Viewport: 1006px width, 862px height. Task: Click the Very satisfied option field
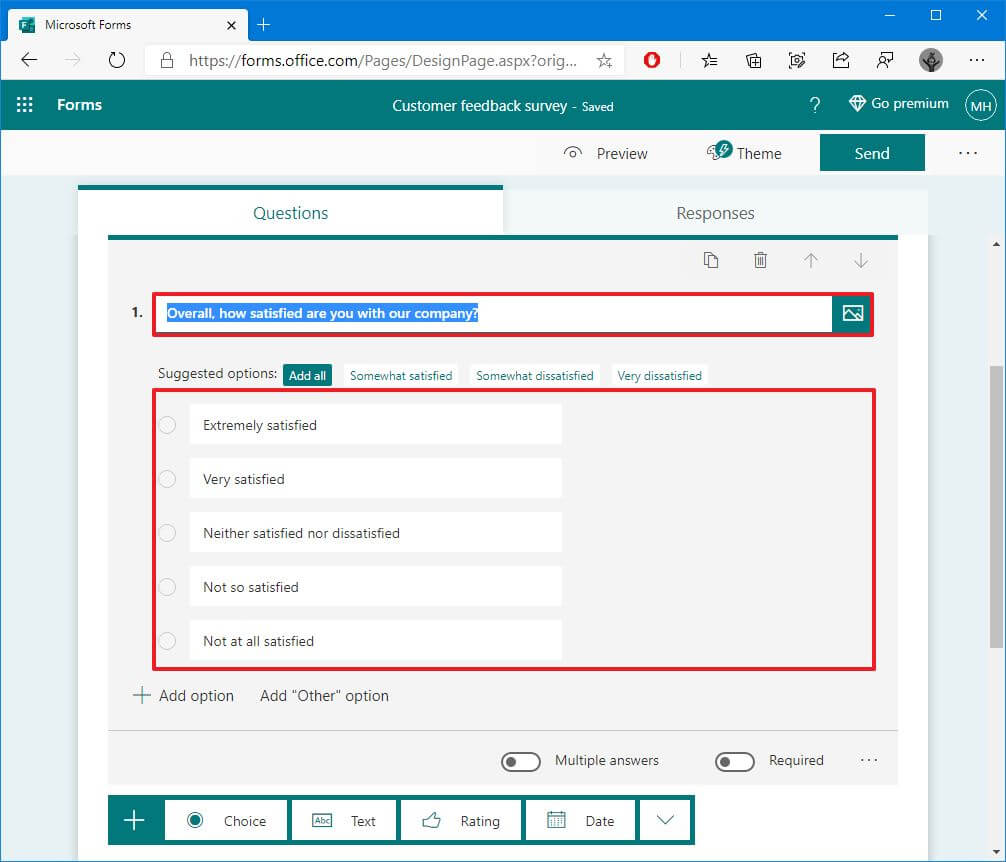[375, 479]
